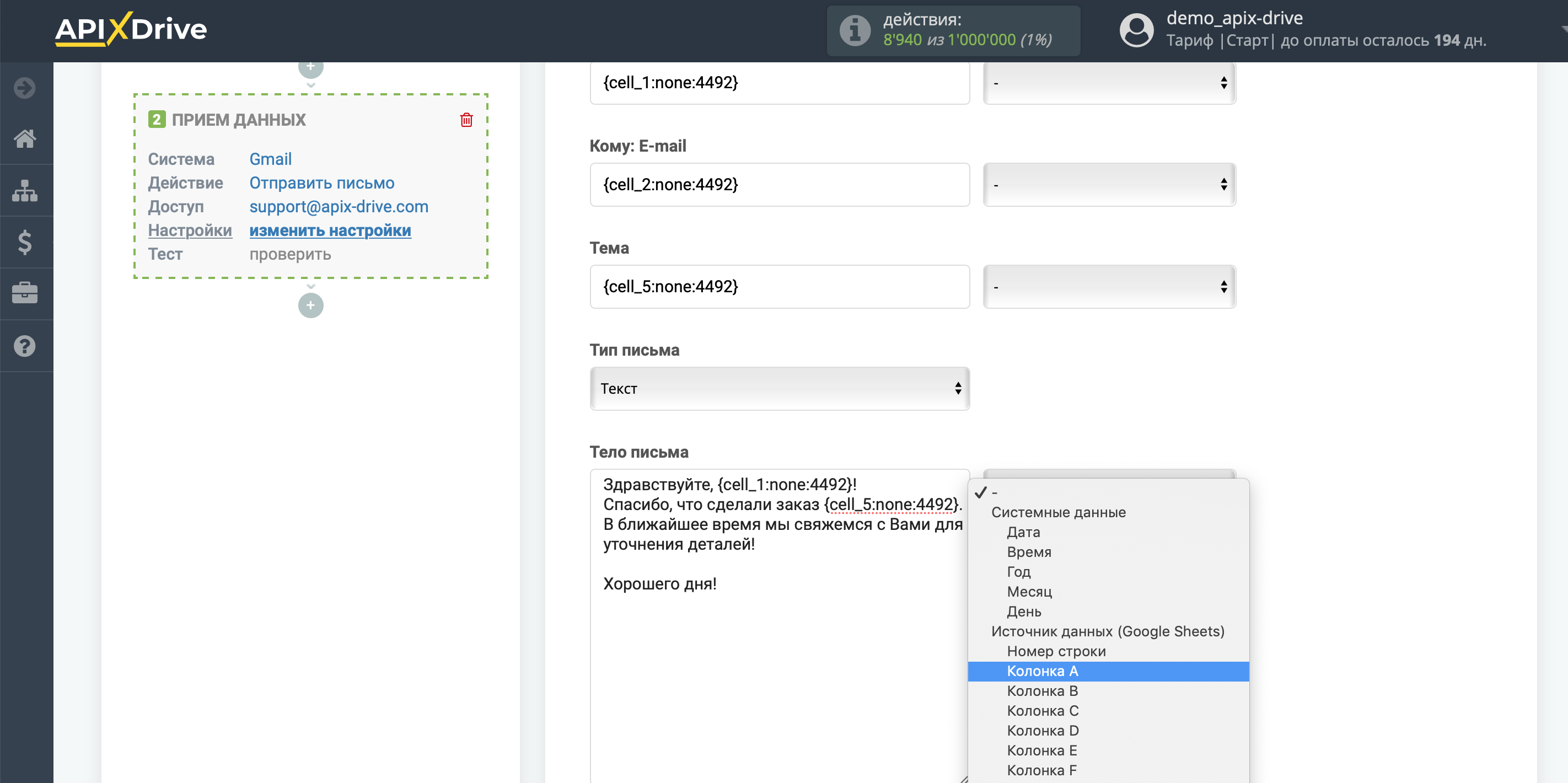Choose Номер строки option

(1108, 651)
